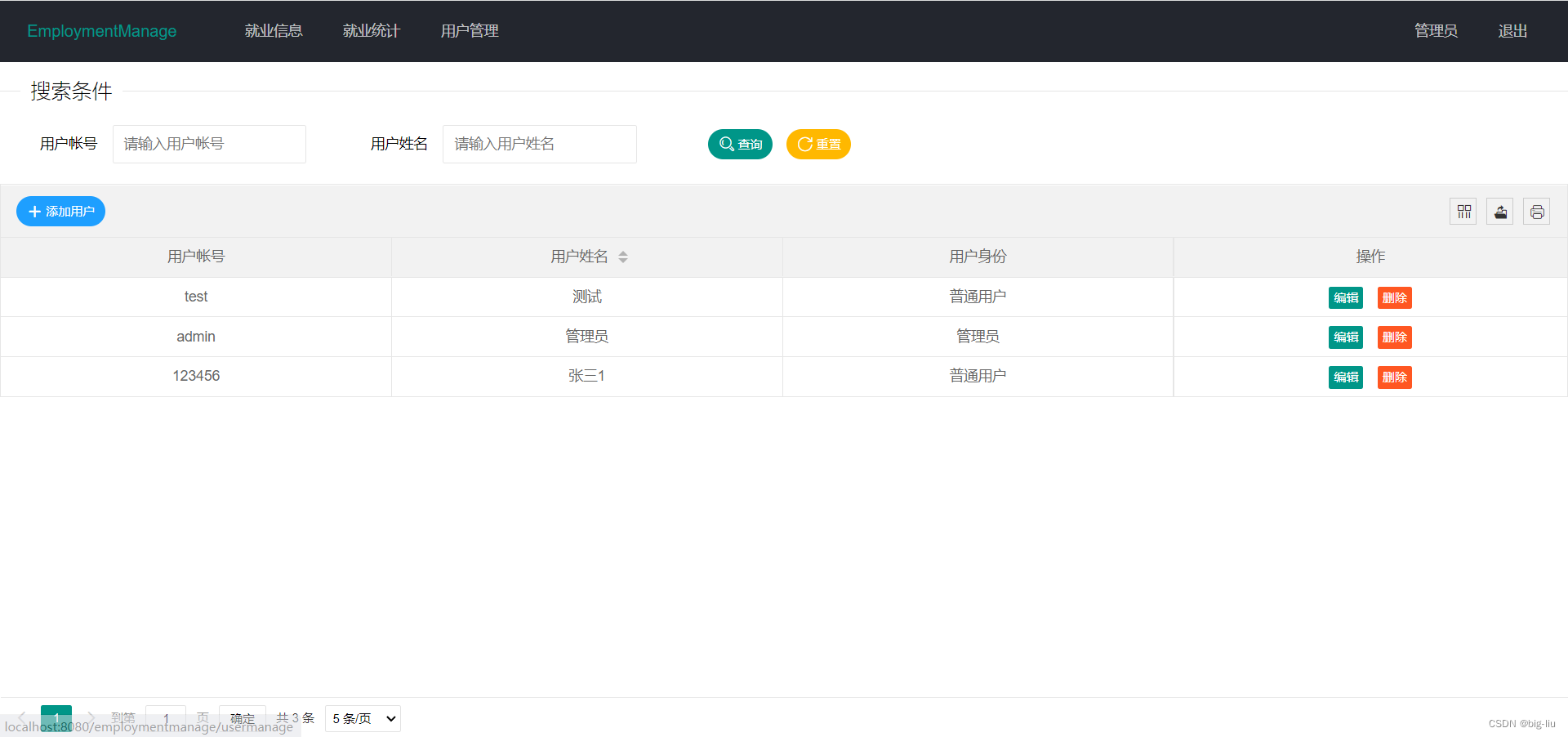Delete the 123456 user row

pyautogui.click(x=1395, y=377)
